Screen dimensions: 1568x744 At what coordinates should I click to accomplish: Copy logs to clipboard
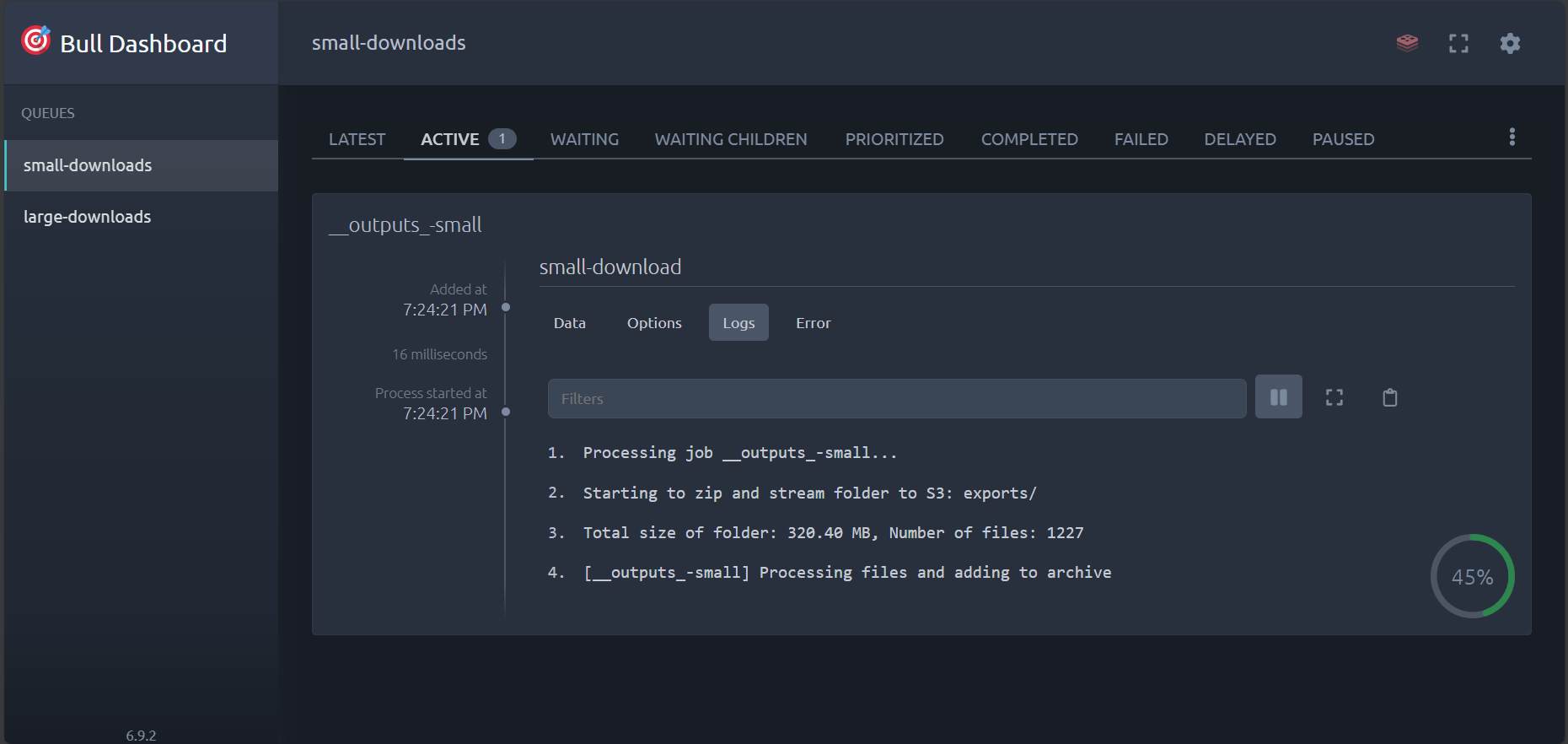[1389, 397]
